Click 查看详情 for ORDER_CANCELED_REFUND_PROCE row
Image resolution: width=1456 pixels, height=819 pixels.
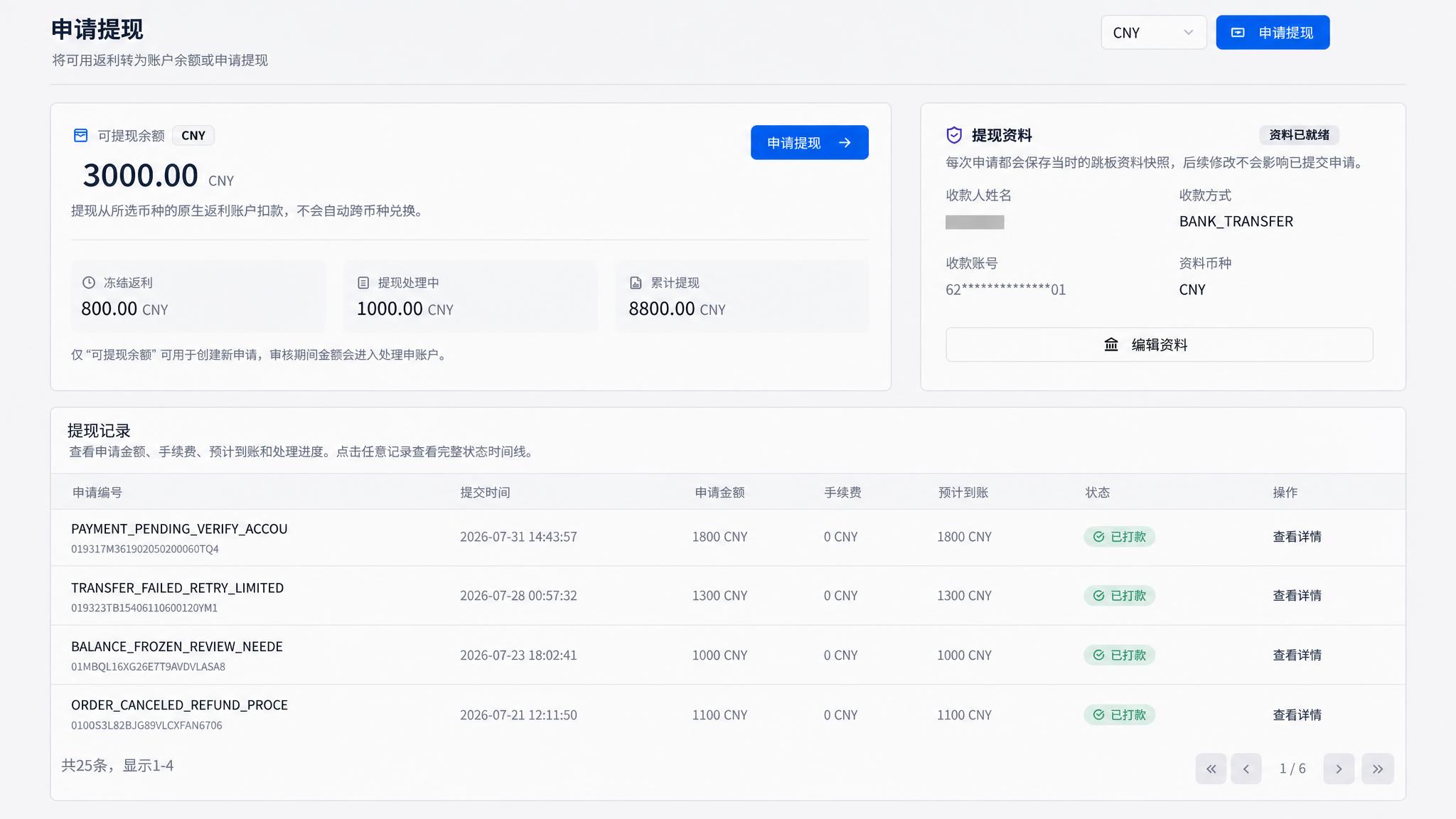tap(1297, 715)
